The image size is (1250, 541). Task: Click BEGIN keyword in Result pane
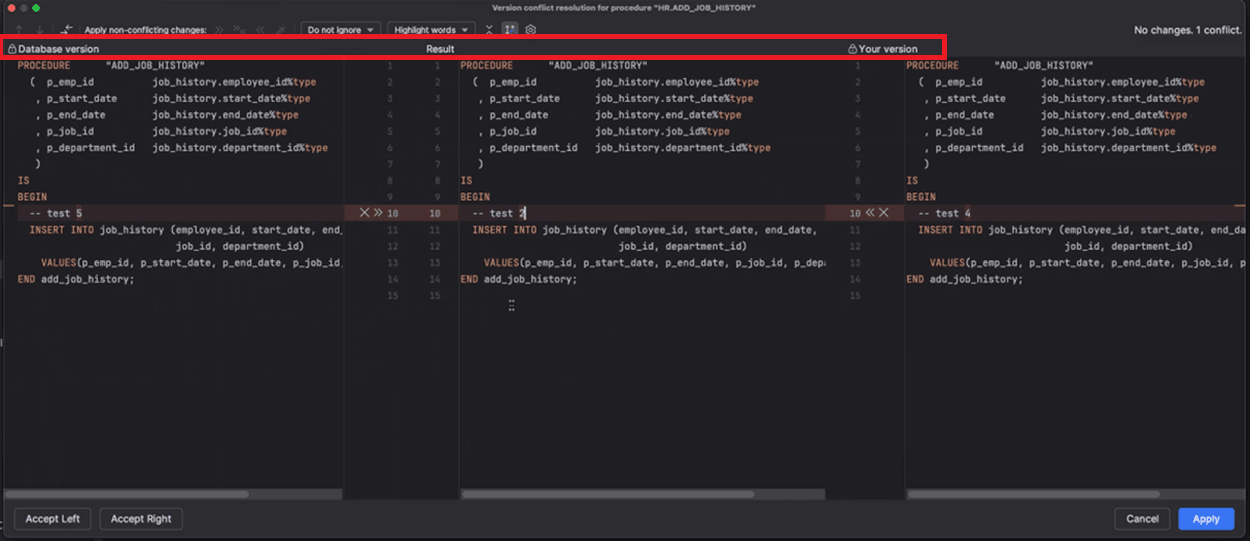(x=475, y=197)
